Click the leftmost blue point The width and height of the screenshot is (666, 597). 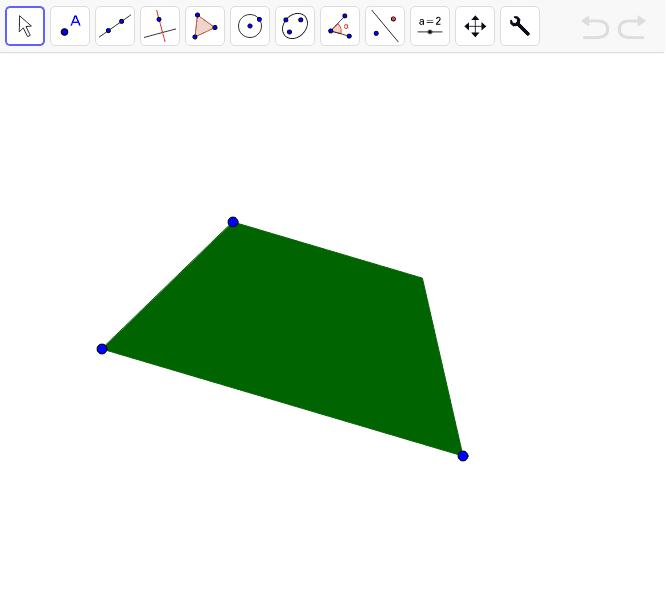click(x=102, y=349)
